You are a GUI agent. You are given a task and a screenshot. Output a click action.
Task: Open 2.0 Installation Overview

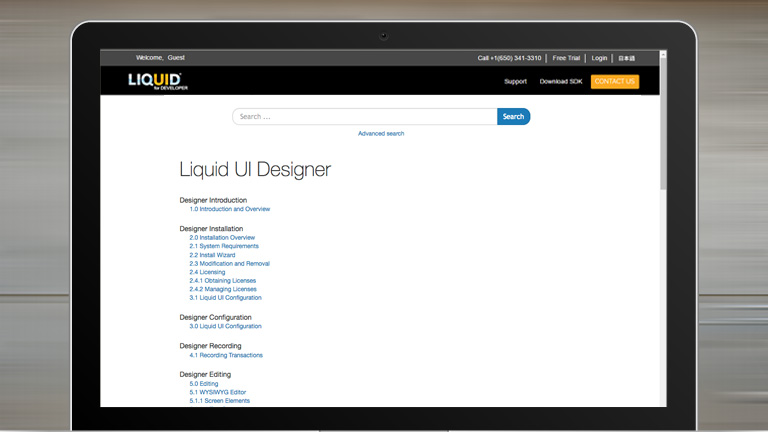click(x=222, y=237)
